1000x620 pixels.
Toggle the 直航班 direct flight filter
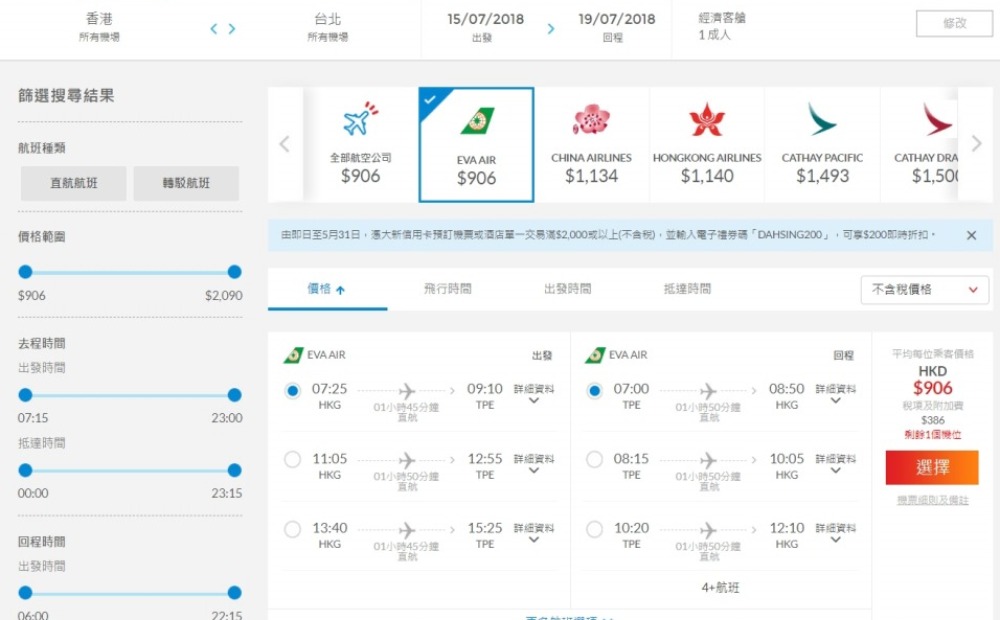[73, 183]
